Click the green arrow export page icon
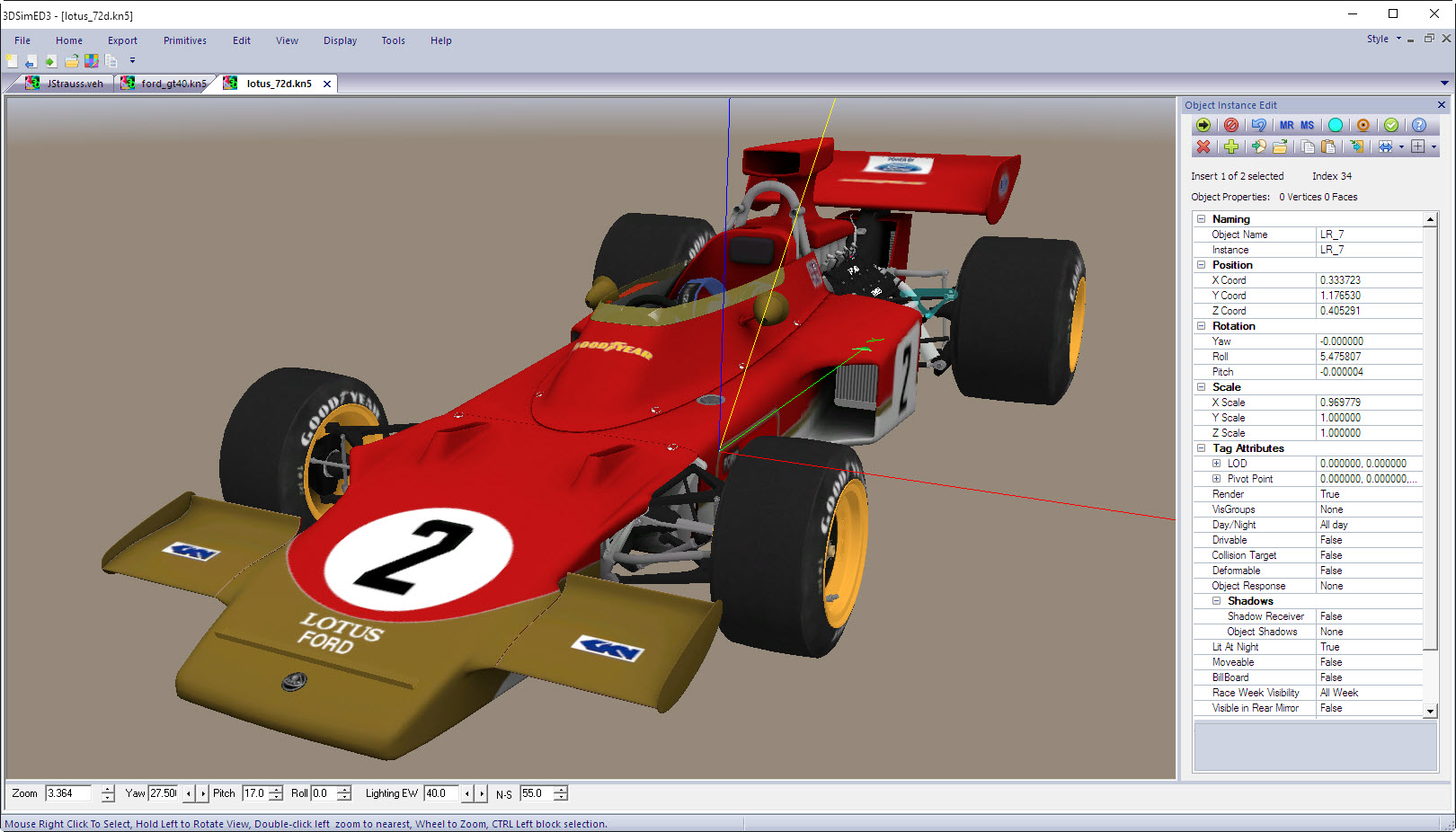Image resolution: width=1456 pixels, height=832 pixels. point(51,61)
